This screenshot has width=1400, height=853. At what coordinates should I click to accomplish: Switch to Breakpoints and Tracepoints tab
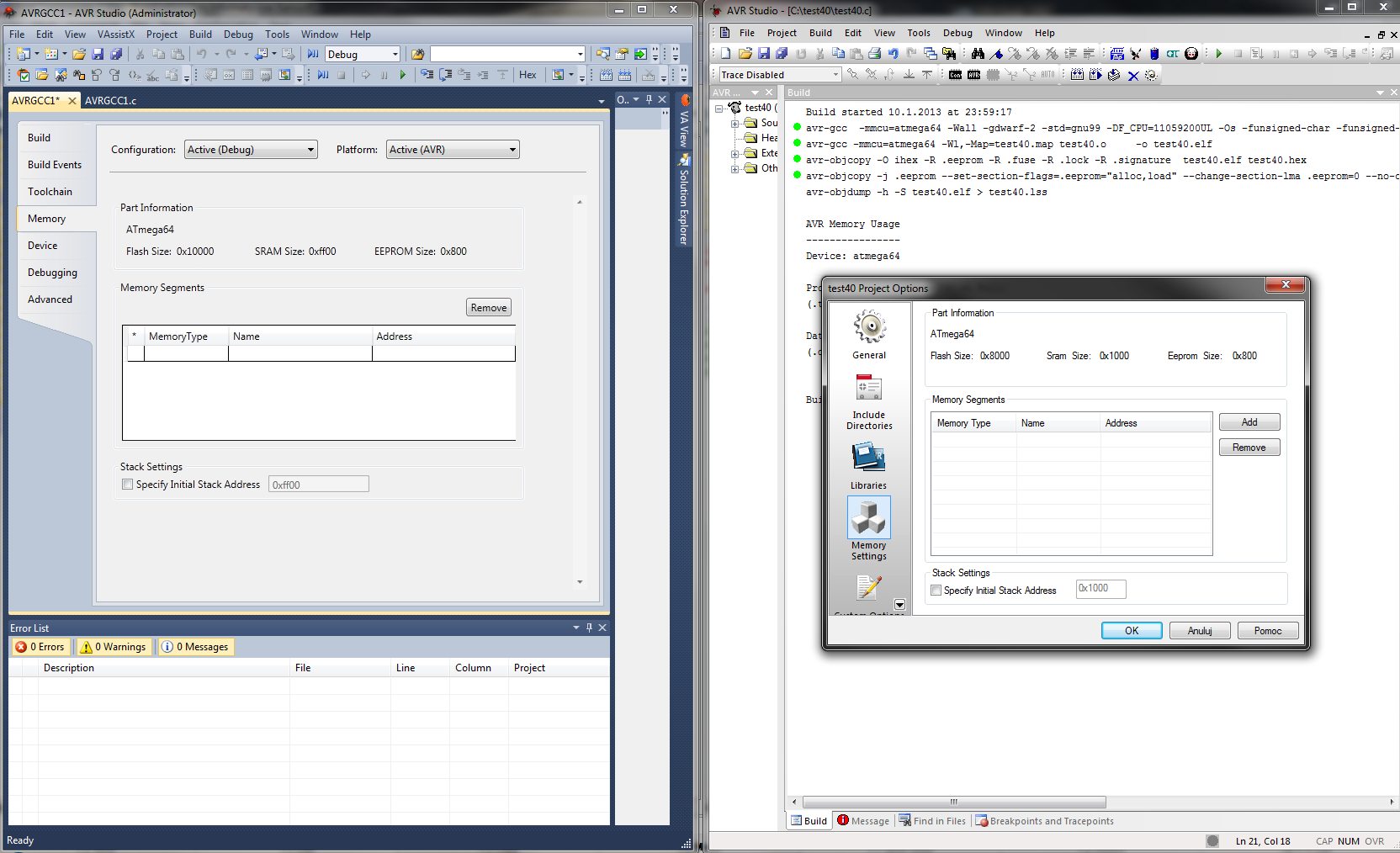point(1044,821)
